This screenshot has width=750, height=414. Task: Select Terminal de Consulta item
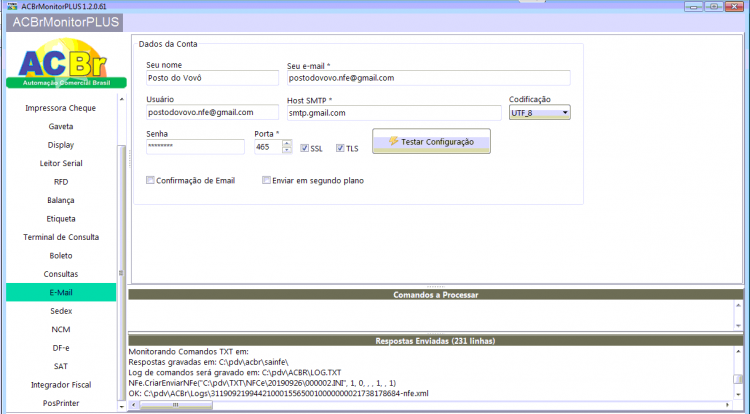61,237
